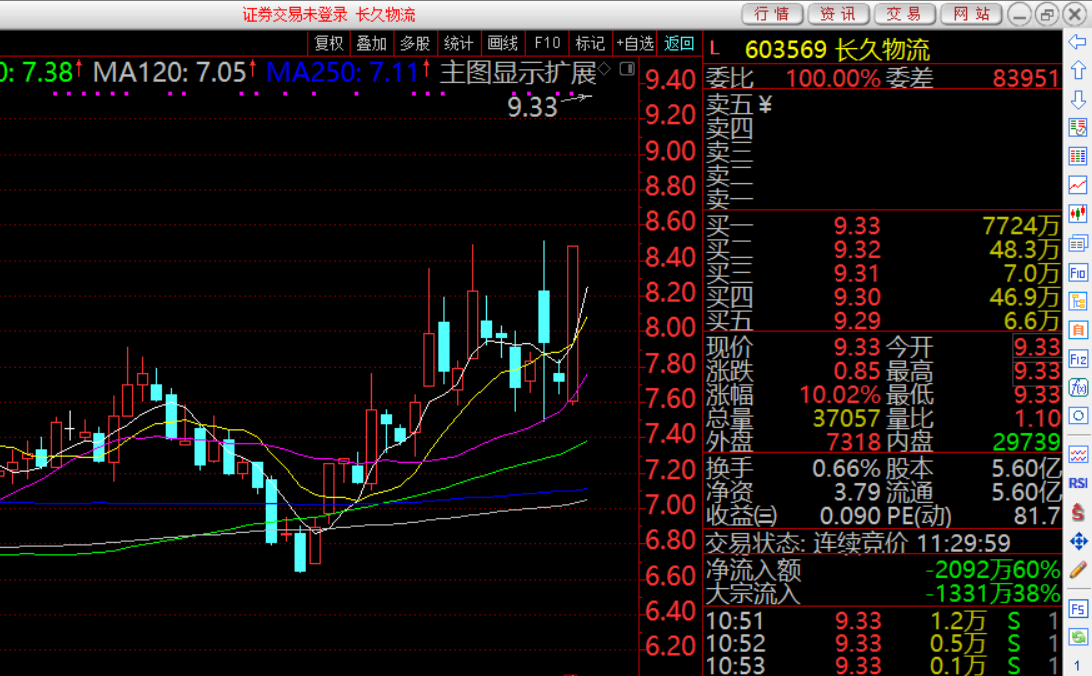This screenshot has width=1092, height=676.
Task: Click 主图显示扩展 label
Action: click(518, 72)
